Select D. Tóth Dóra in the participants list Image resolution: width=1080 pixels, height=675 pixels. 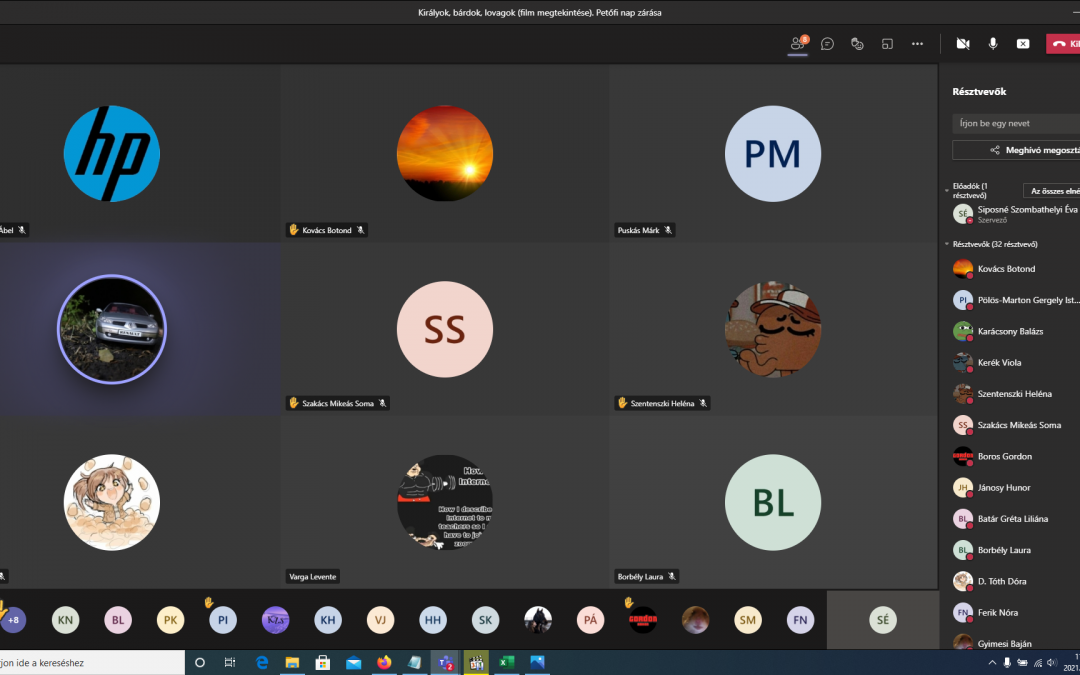pos(1014,581)
